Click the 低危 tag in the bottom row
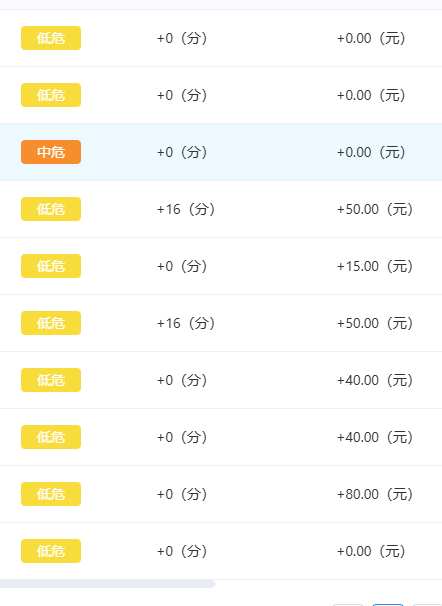 [51, 551]
